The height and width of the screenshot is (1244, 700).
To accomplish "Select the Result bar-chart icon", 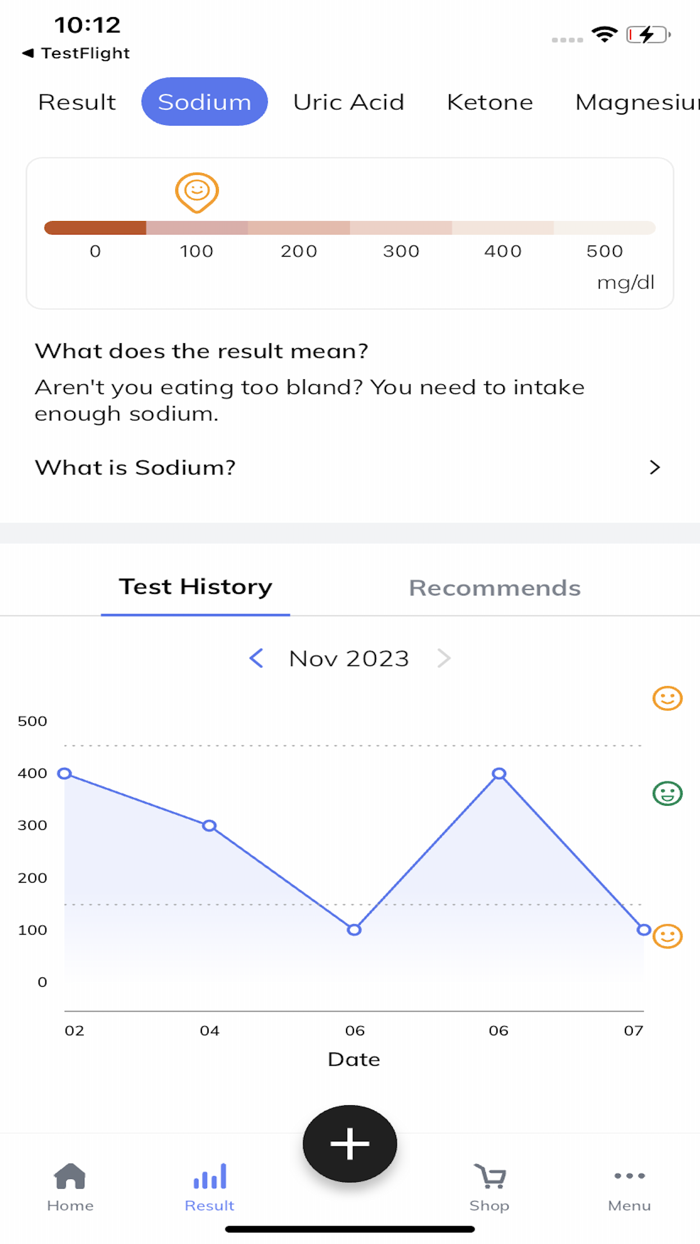I will 210,1176.
